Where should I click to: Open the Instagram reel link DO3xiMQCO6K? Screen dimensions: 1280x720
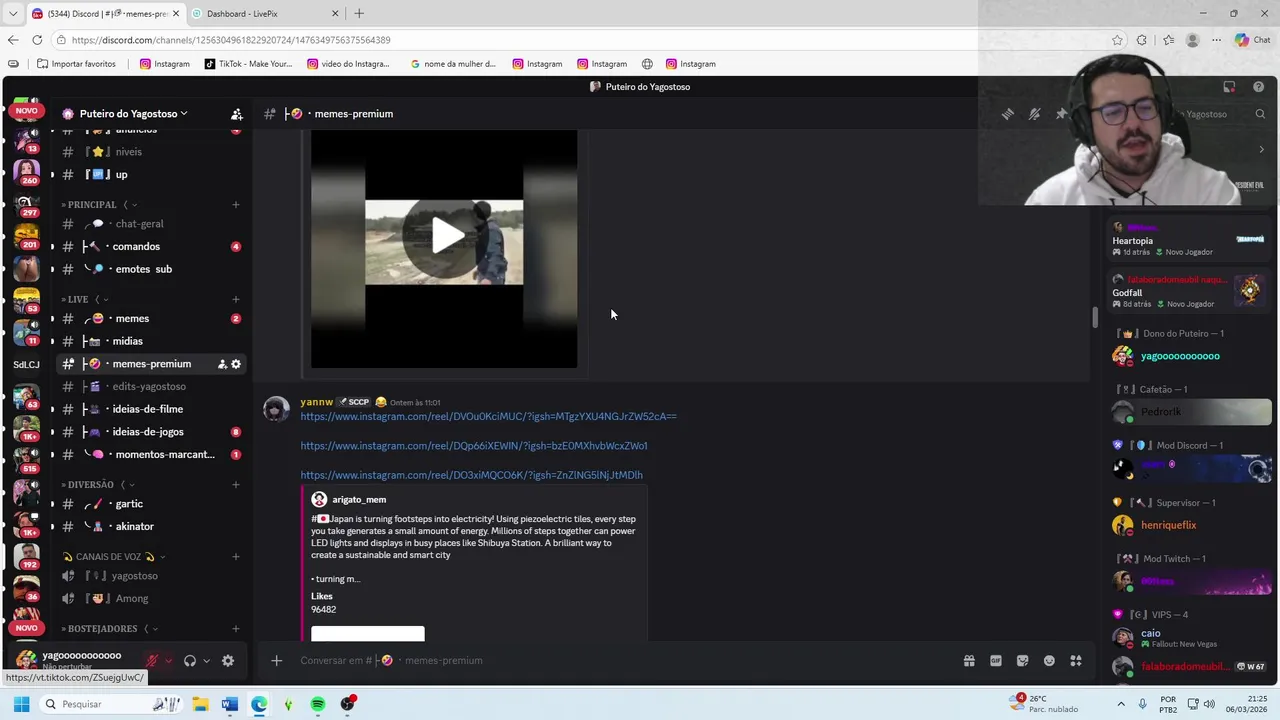471,475
